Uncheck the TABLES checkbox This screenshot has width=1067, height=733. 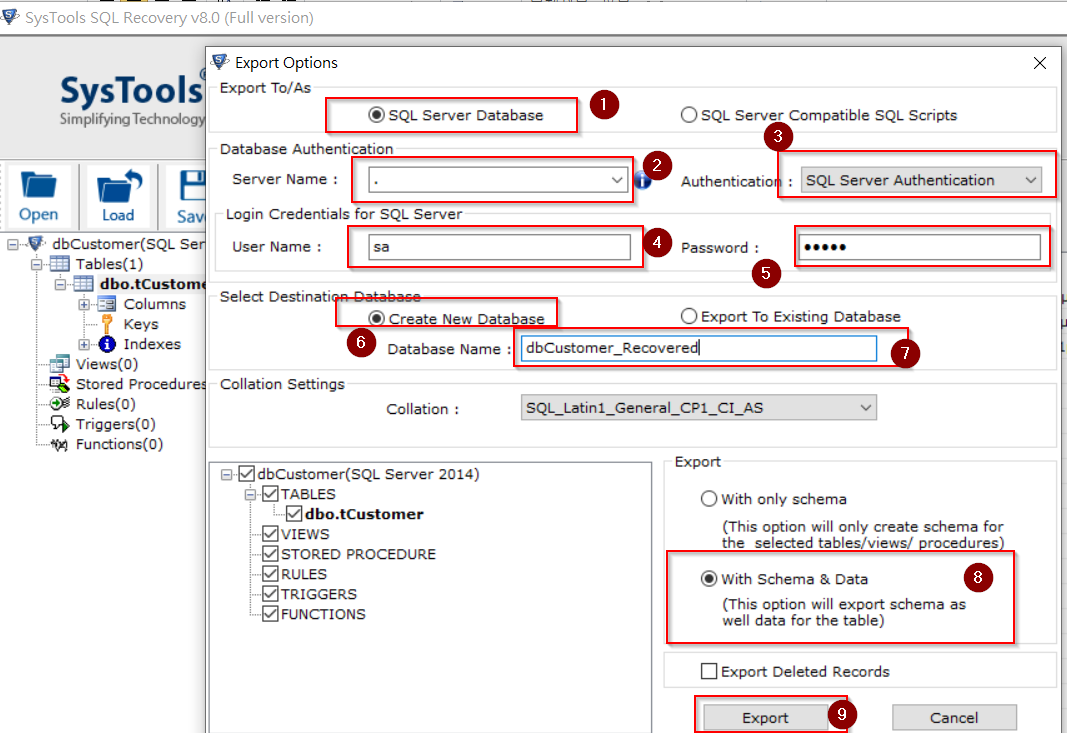(270, 494)
